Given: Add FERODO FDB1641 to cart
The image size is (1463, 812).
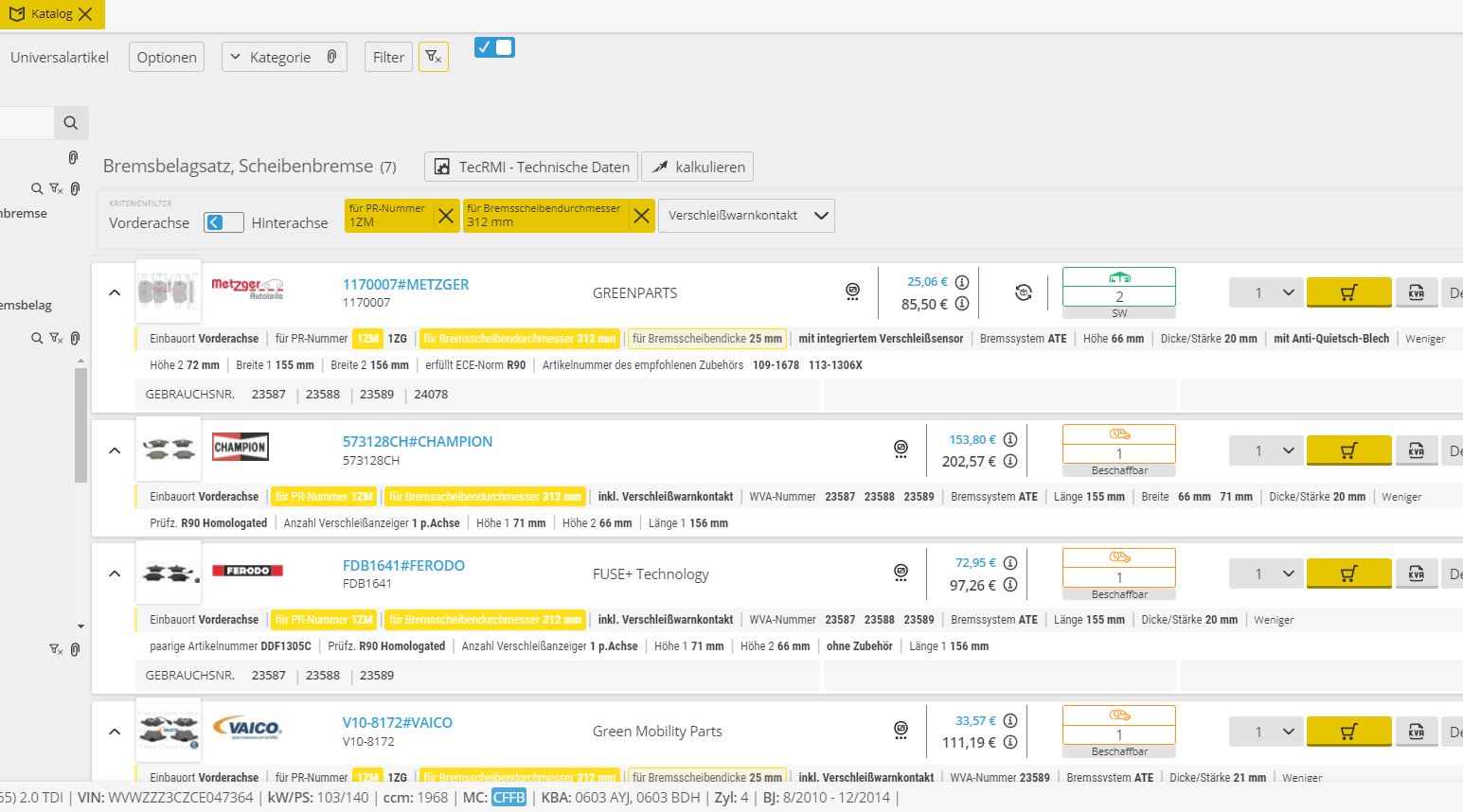Looking at the screenshot, I should (x=1349, y=574).
